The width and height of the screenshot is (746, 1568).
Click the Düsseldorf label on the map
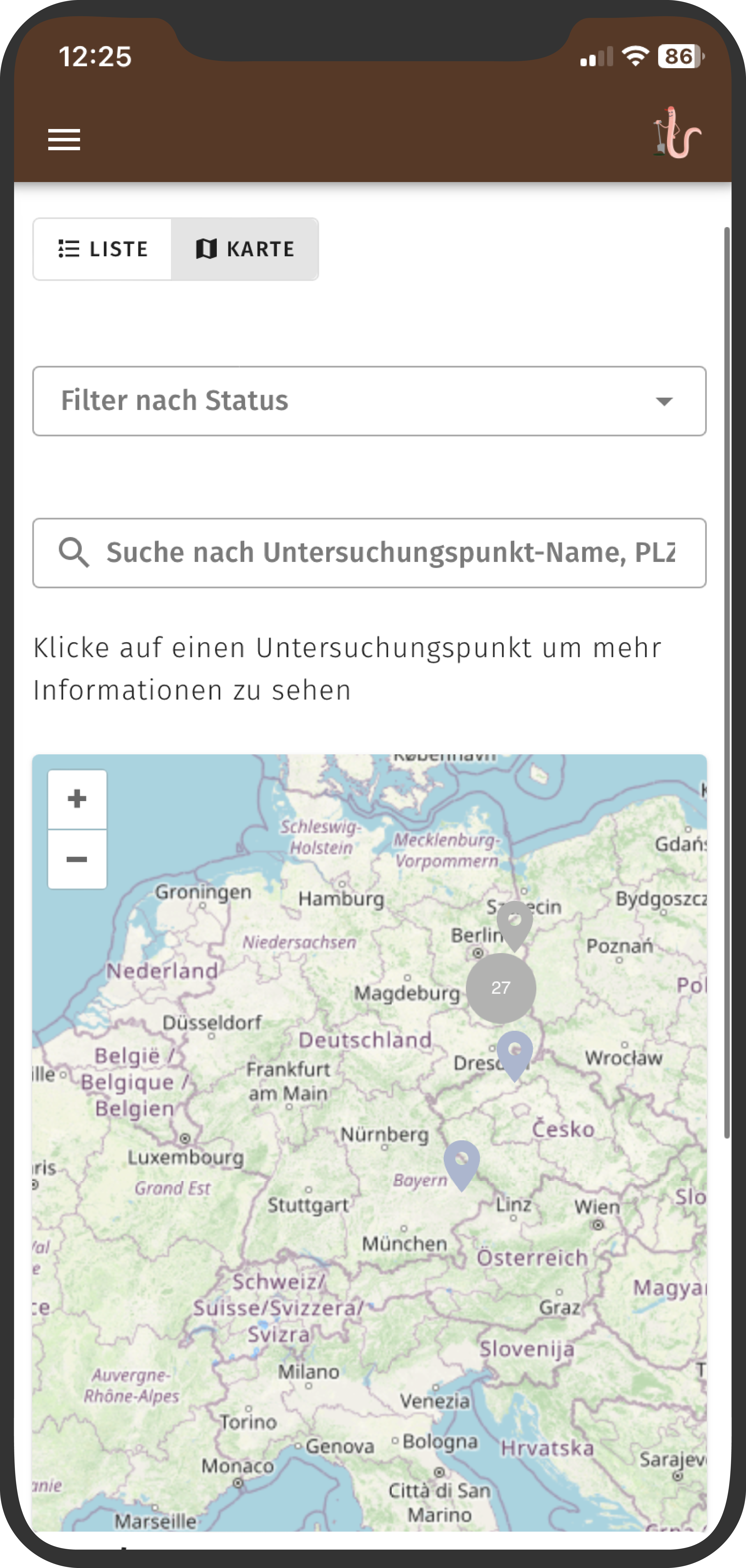(212, 1022)
